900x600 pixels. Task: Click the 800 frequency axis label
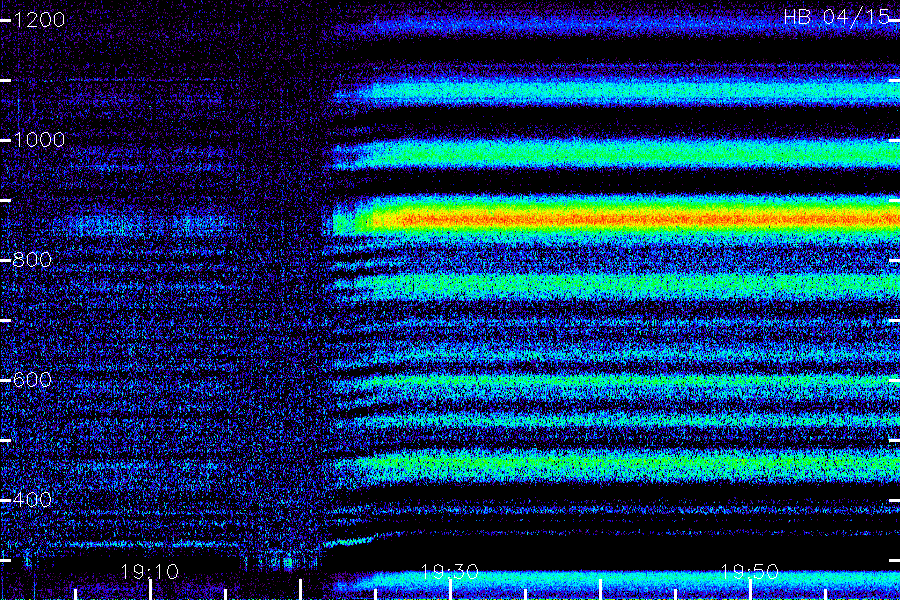click(32, 260)
